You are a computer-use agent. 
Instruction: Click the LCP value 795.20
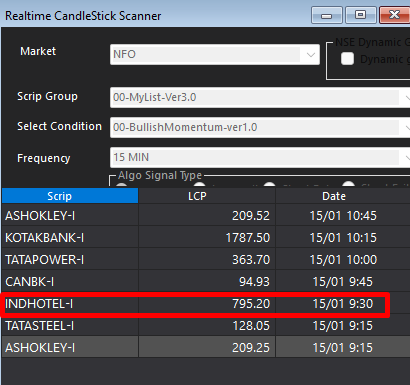point(251,304)
